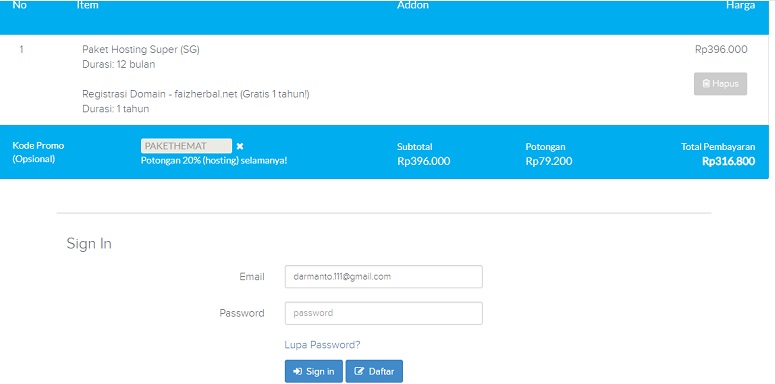Click the Potongan Rp79.200 value
775x384 pixels.
pos(549,162)
